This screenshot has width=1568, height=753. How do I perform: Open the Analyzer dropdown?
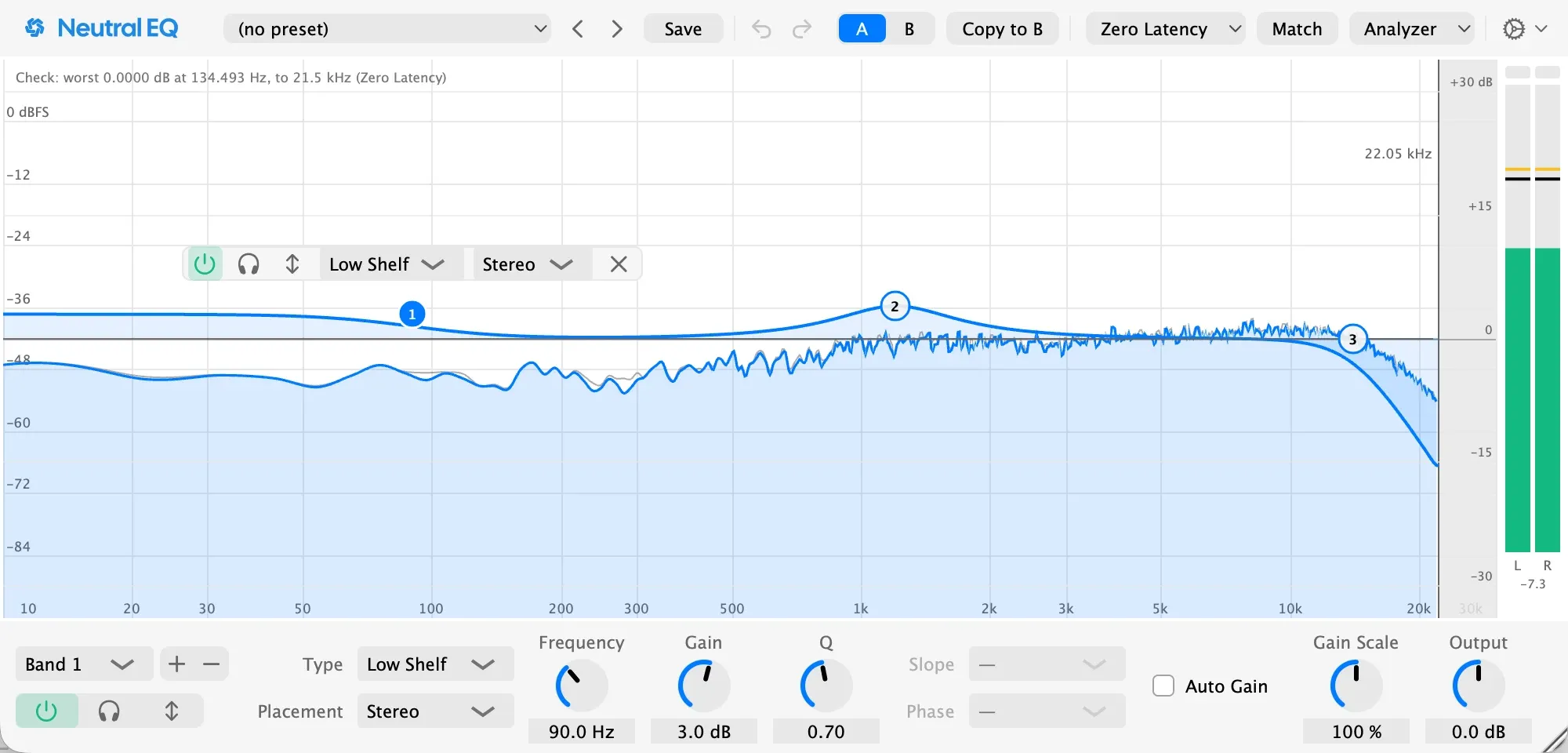[1411, 29]
